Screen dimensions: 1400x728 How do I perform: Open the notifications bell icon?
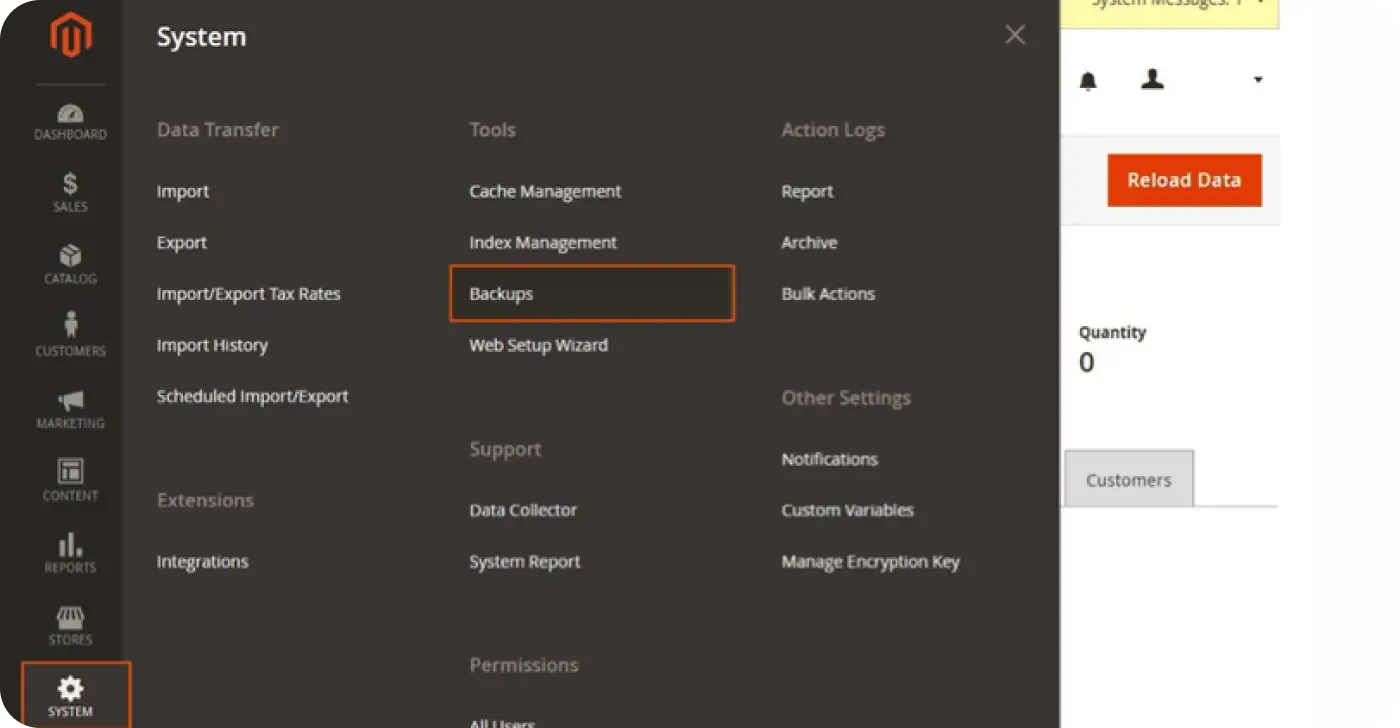[1088, 81]
